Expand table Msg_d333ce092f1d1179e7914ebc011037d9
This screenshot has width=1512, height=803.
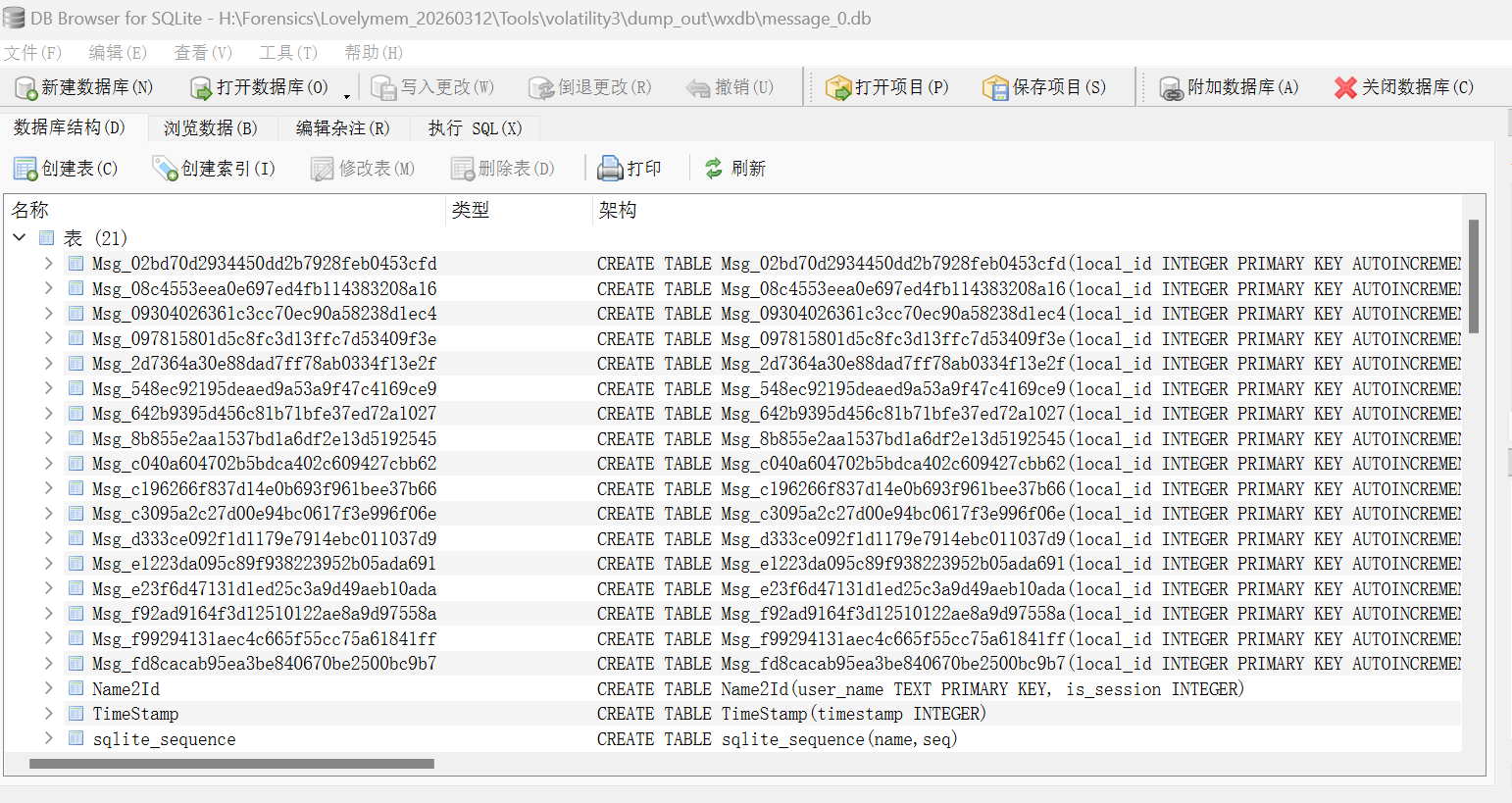pos(48,538)
